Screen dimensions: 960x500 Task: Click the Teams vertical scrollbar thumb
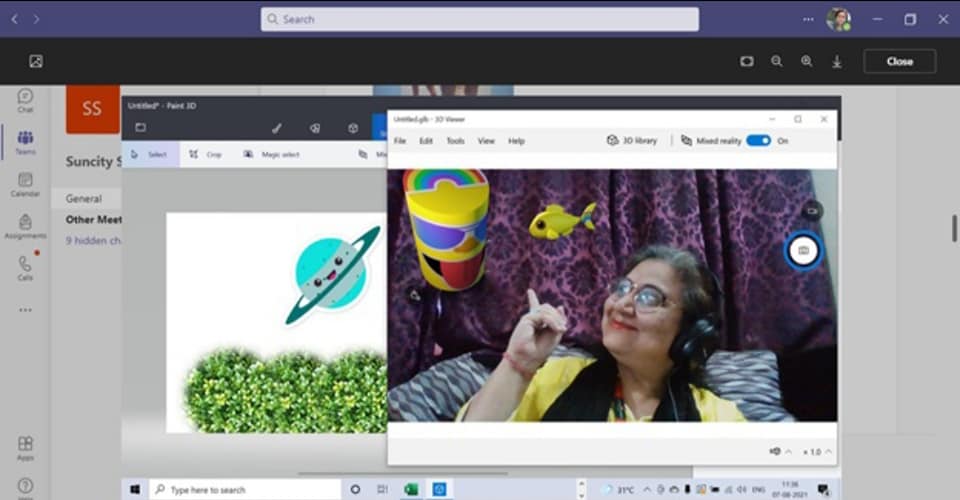click(954, 228)
